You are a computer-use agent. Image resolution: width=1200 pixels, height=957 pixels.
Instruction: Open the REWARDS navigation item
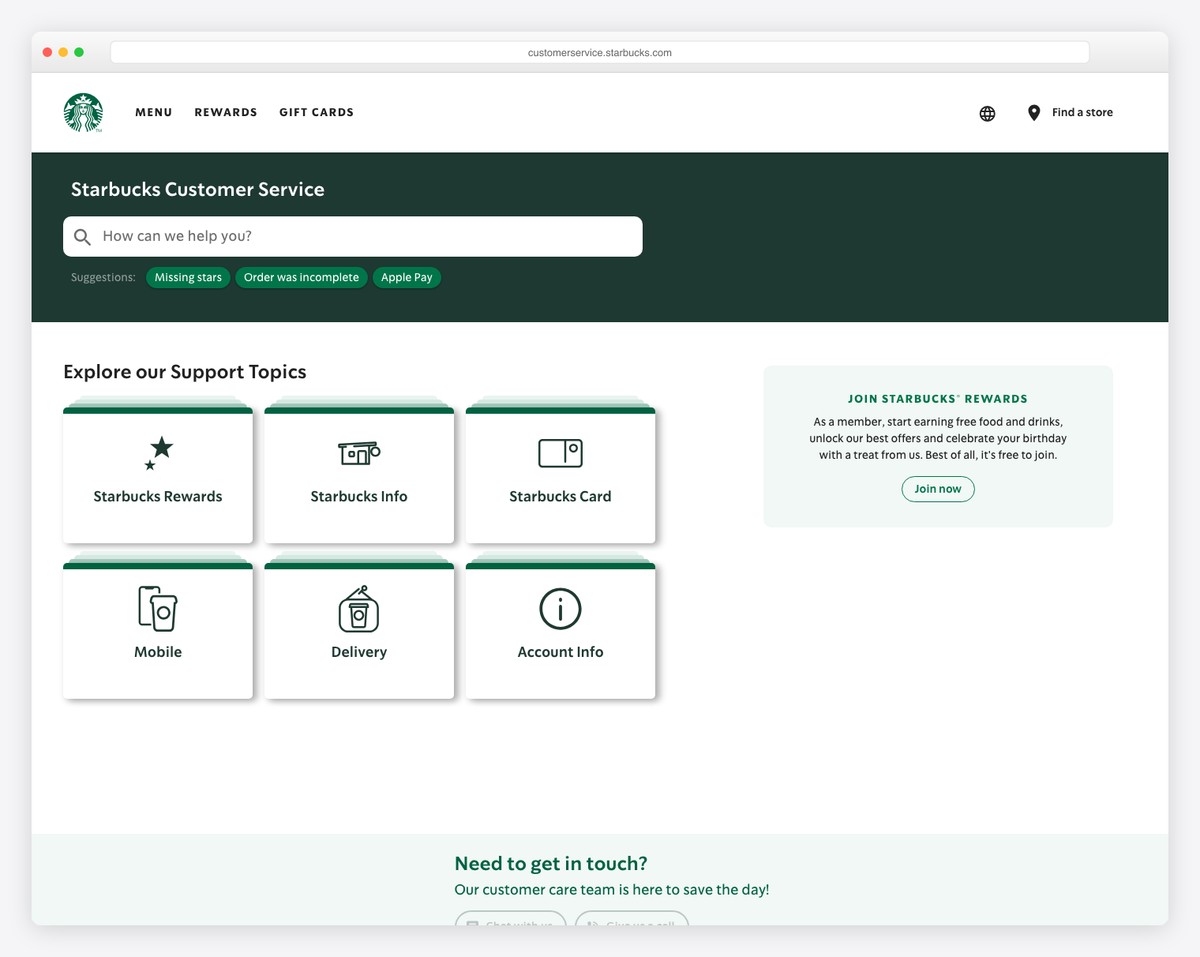point(225,112)
